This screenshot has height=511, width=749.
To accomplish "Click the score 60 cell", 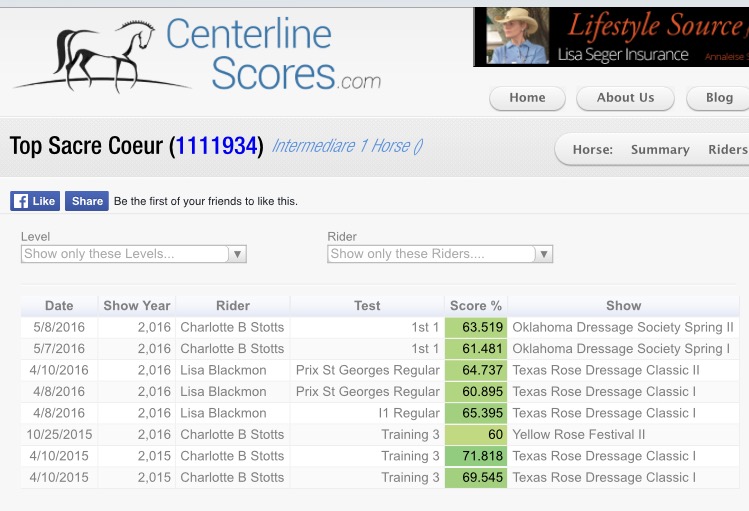I will [476, 435].
